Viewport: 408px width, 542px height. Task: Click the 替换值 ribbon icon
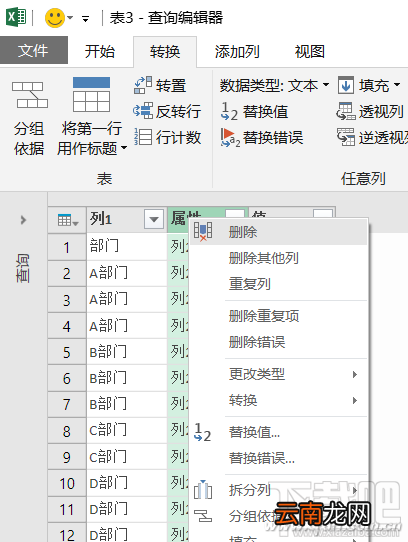230,111
